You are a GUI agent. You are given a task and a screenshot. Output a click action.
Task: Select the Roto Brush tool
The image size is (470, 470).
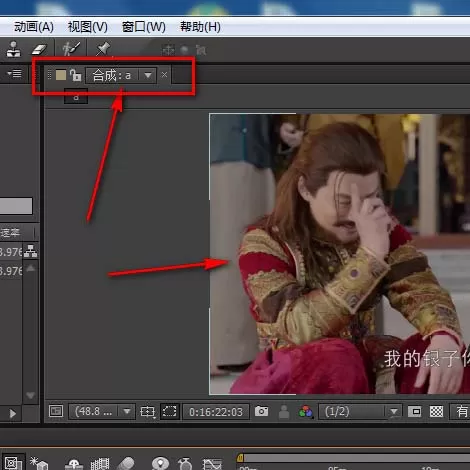coord(71,49)
